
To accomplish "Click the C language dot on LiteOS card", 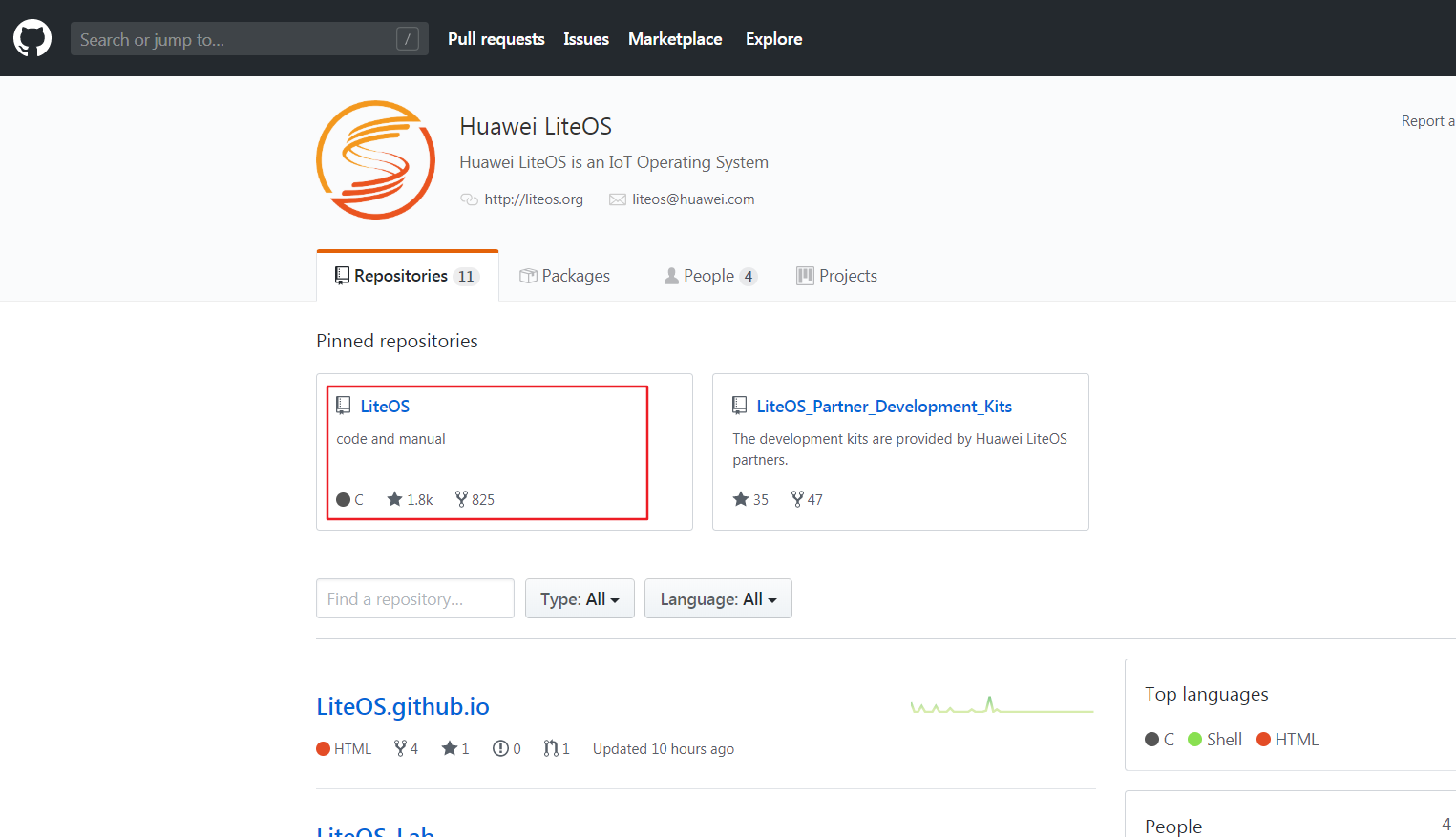I will click(x=344, y=499).
